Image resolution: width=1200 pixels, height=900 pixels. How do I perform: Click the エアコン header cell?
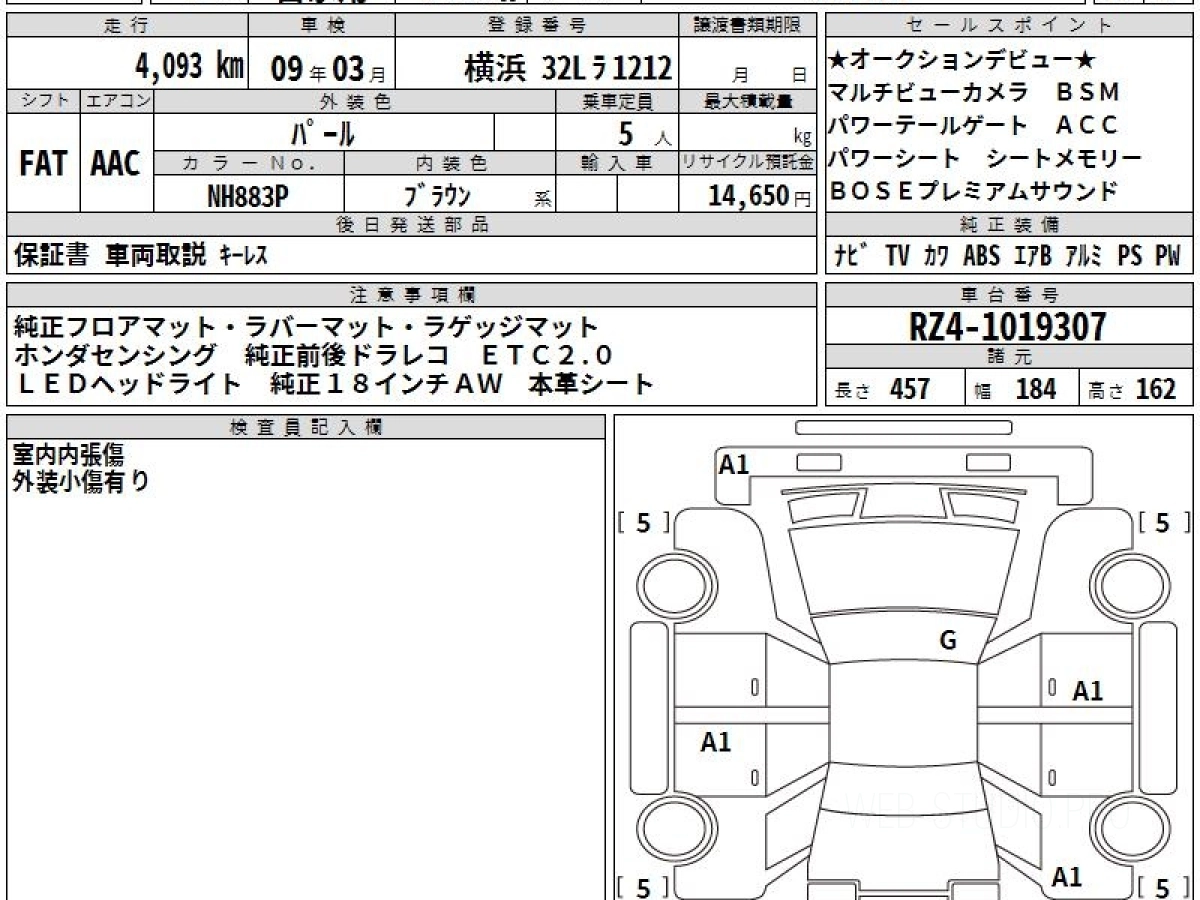click(x=117, y=101)
